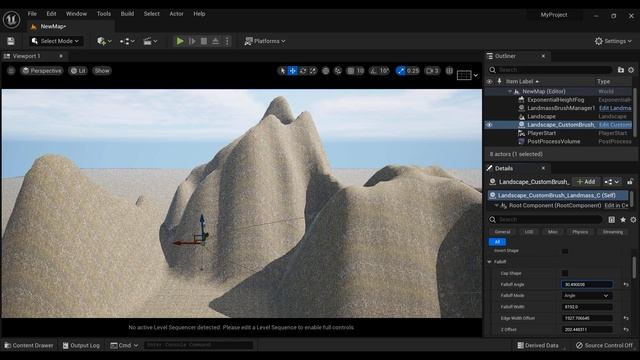Viewport: 640px width, 360px height.
Task: Open the Outliner settings gear
Action: tap(631, 70)
